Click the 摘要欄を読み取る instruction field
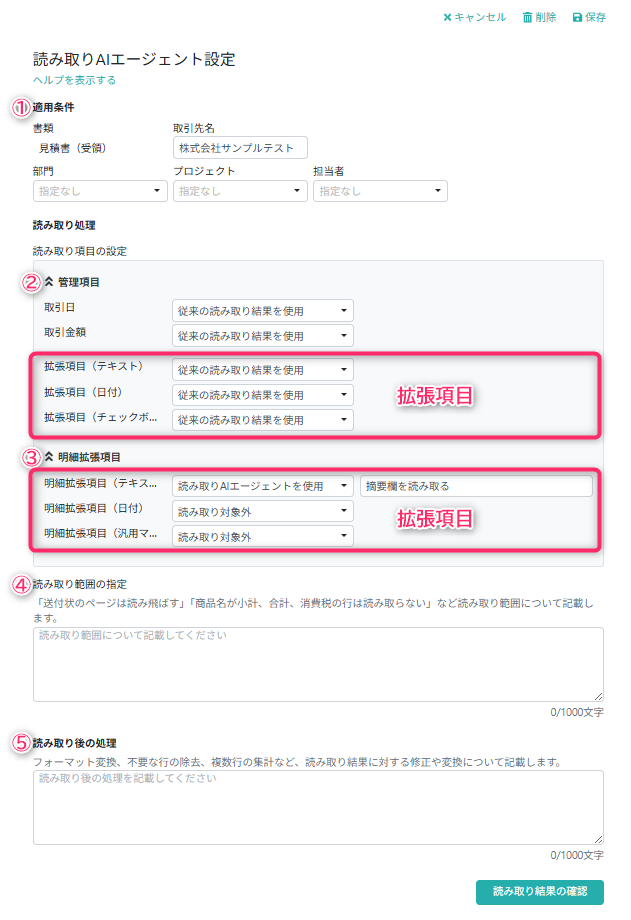631x920 pixels. pyautogui.click(x=476, y=486)
